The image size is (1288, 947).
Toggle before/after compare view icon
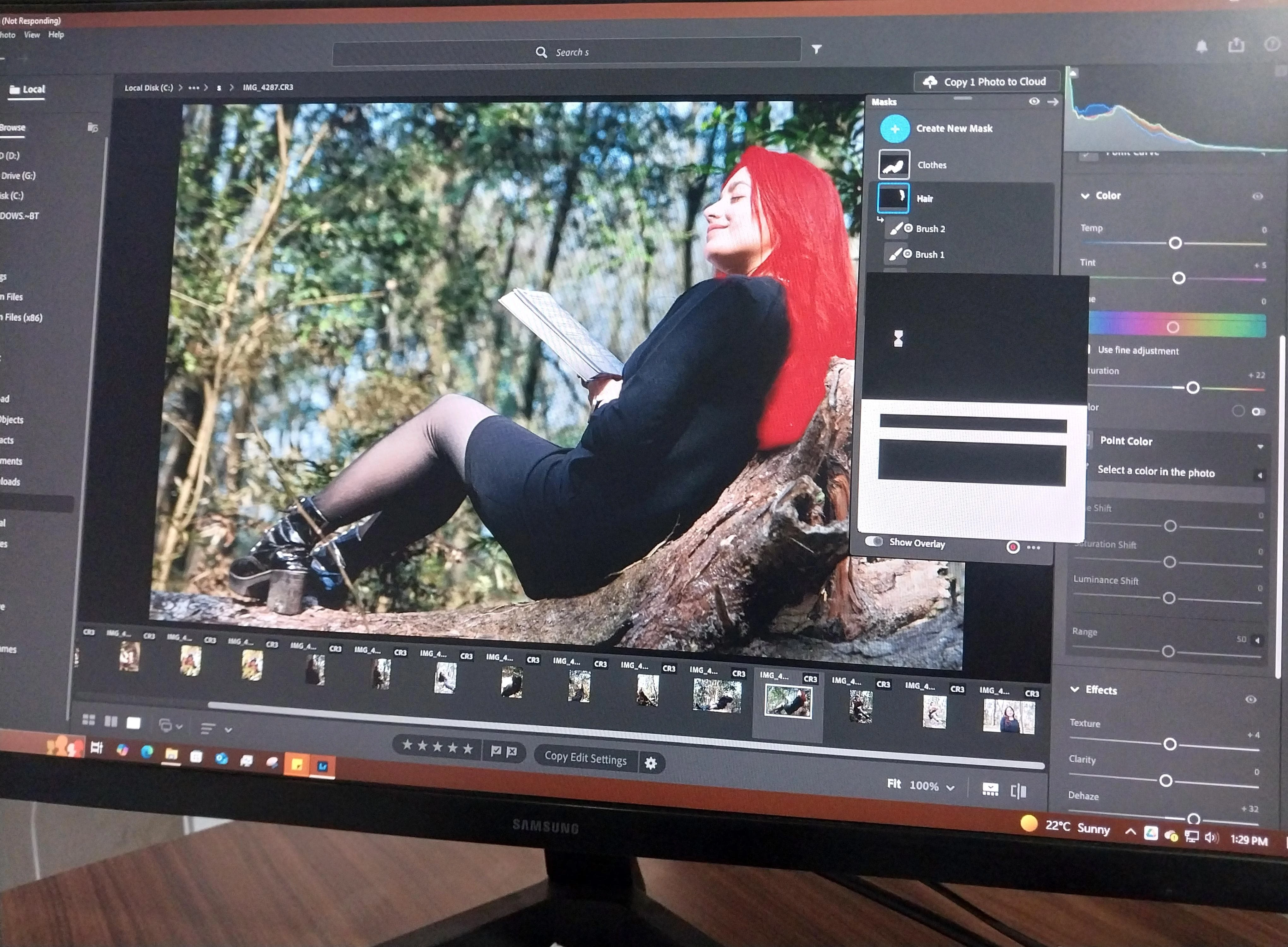[x=1018, y=792]
